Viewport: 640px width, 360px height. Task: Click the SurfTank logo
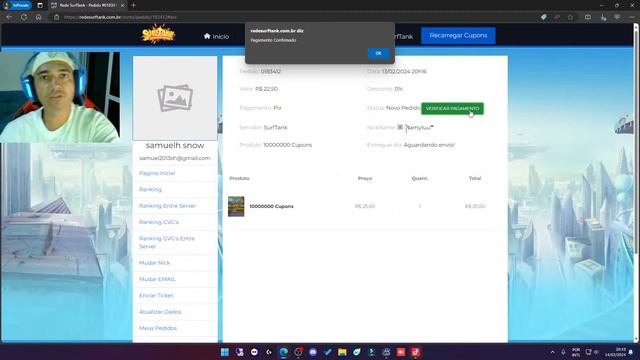pyautogui.click(x=158, y=34)
